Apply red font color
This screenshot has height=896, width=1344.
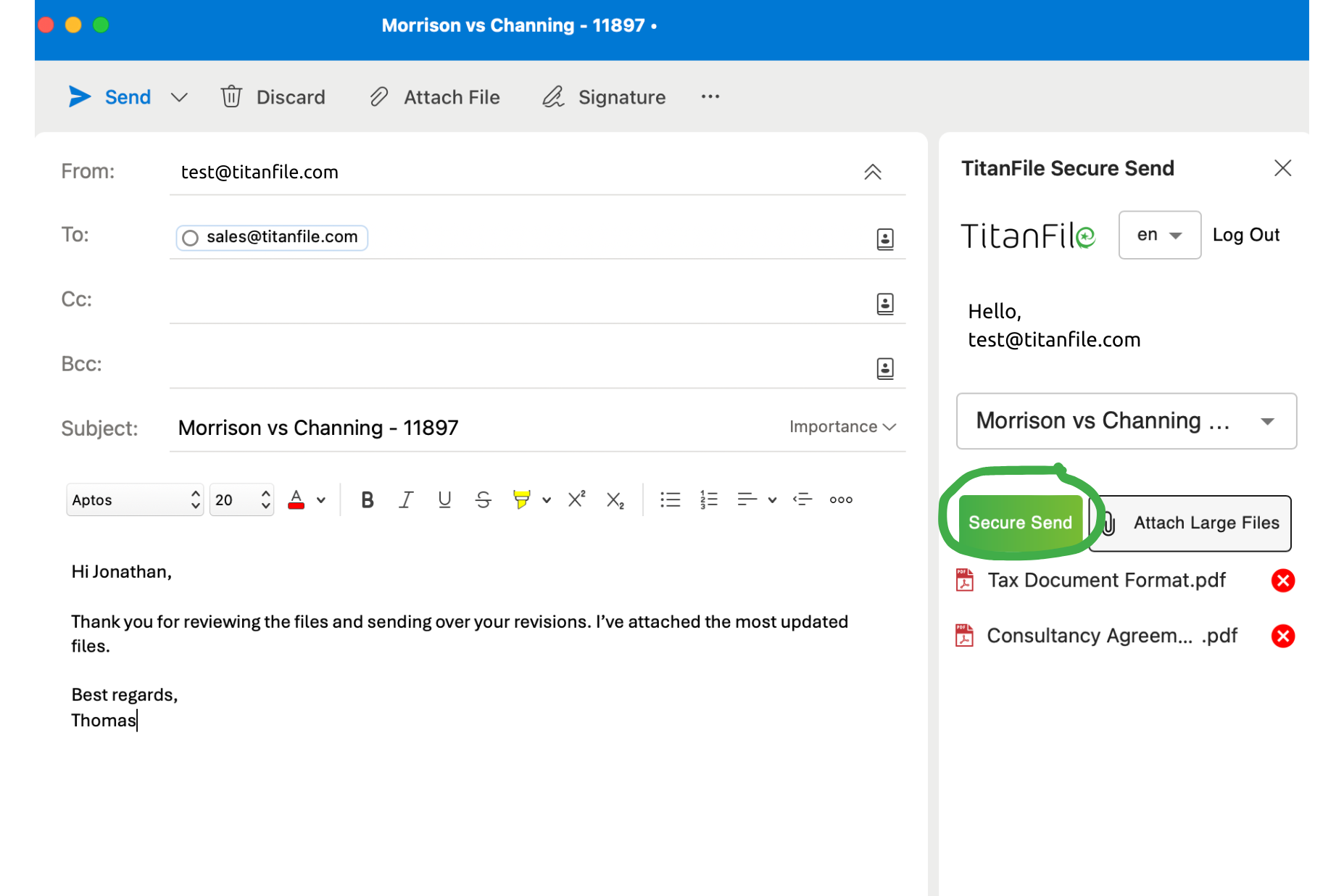(x=296, y=499)
